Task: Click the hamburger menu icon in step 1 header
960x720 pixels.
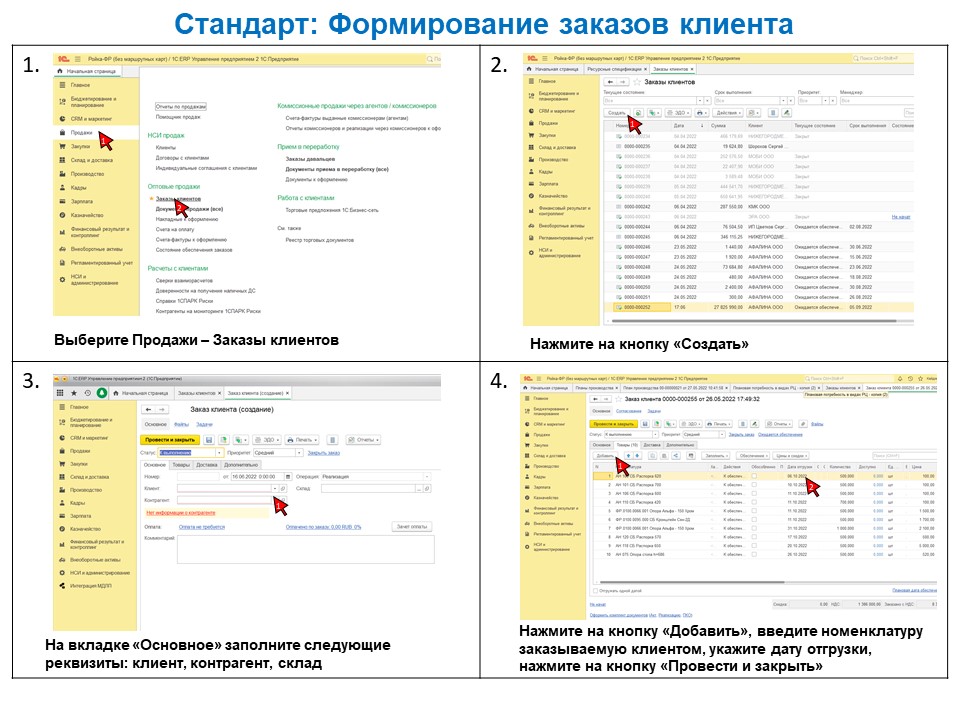Action: point(78,59)
